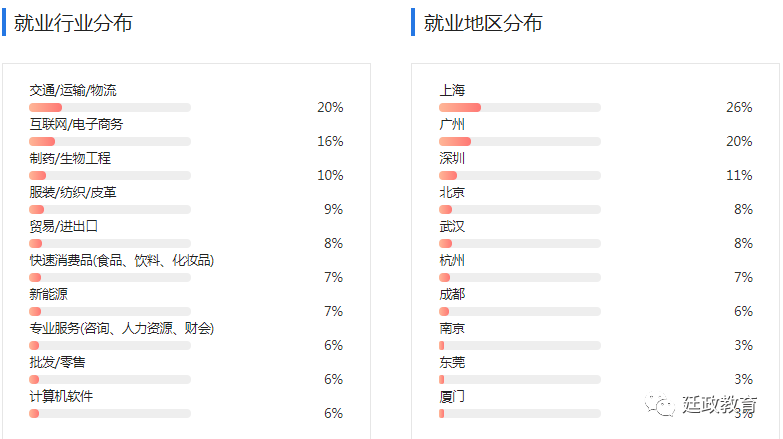Click the 快速消费品 industry label
This screenshot has width=783, height=439.
tap(121, 260)
